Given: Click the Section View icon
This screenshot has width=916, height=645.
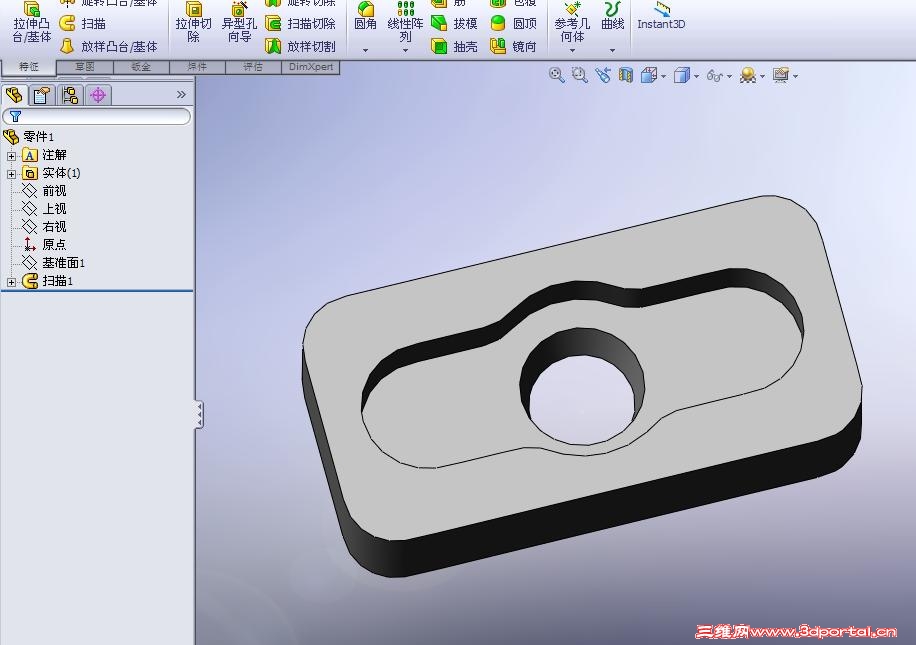Looking at the screenshot, I should [626, 75].
